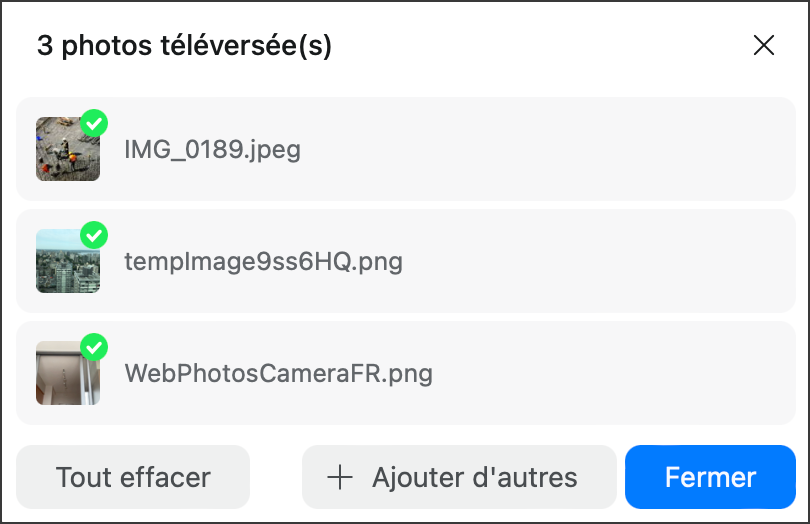The height and width of the screenshot is (524, 810).
Task: Click empty space in the WebPhotosCameraFR.png row
Action: tap(610, 373)
